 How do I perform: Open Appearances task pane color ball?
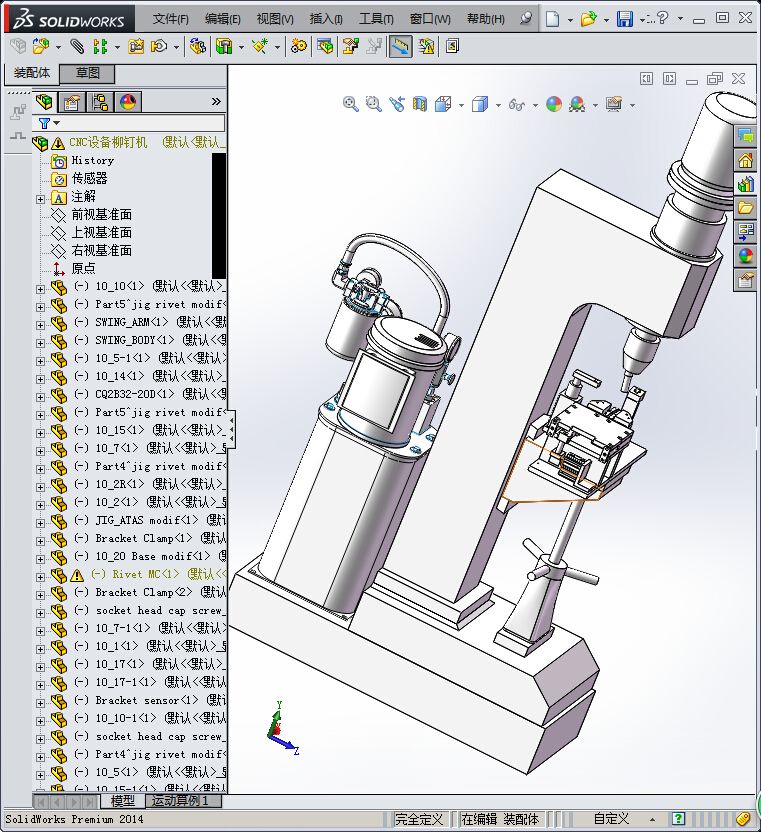[x=746, y=256]
